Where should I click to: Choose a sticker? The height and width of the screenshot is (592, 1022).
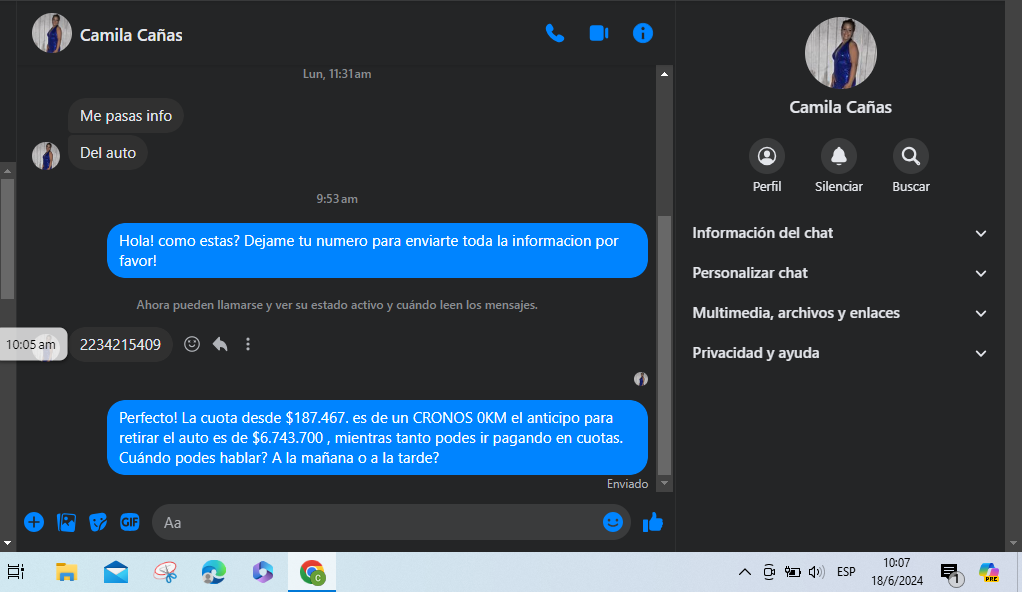point(98,522)
